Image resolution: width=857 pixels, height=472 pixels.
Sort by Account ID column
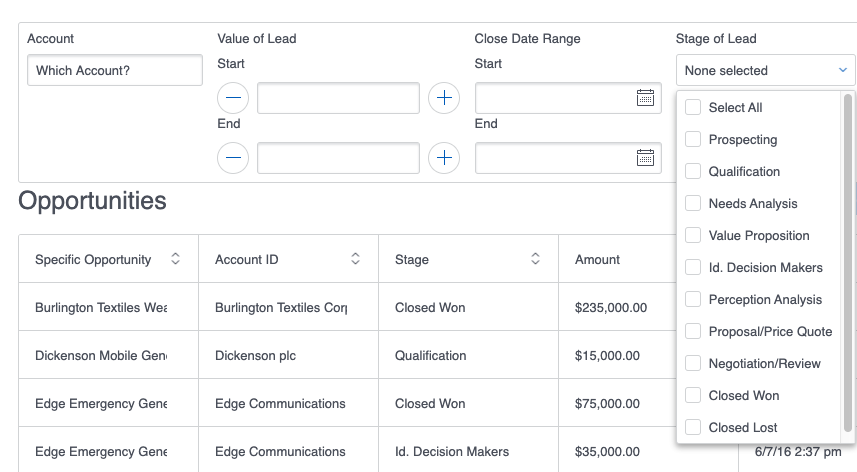(355, 259)
